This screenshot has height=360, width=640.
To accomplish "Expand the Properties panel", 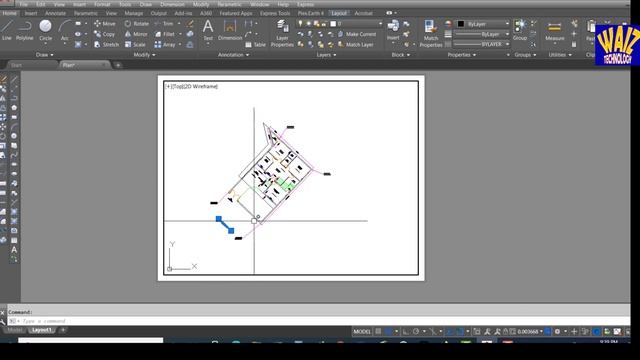I will pyautogui.click(x=462, y=55).
